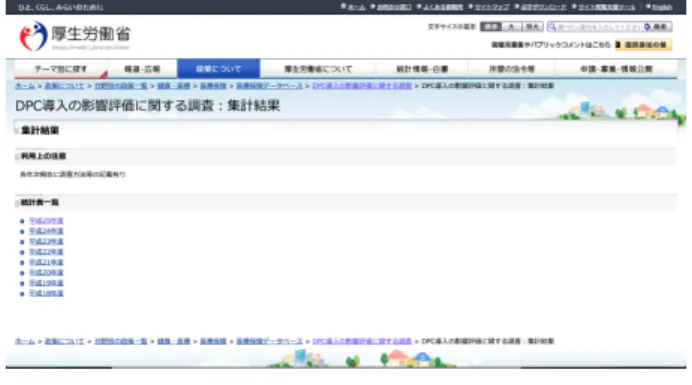Open the 平成25年度 statistics link

click(x=46, y=221)
